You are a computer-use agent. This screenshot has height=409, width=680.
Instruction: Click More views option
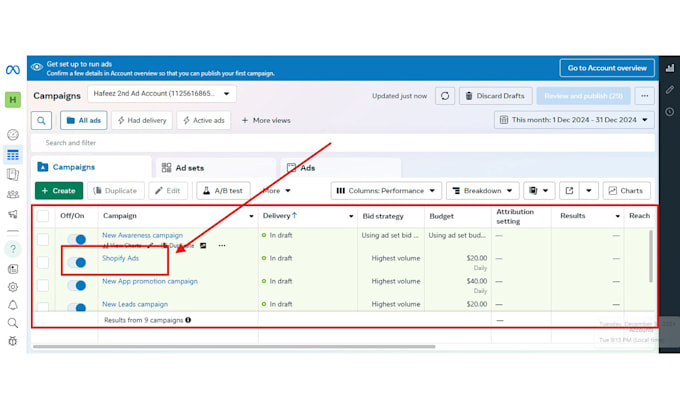coord(266,121)
